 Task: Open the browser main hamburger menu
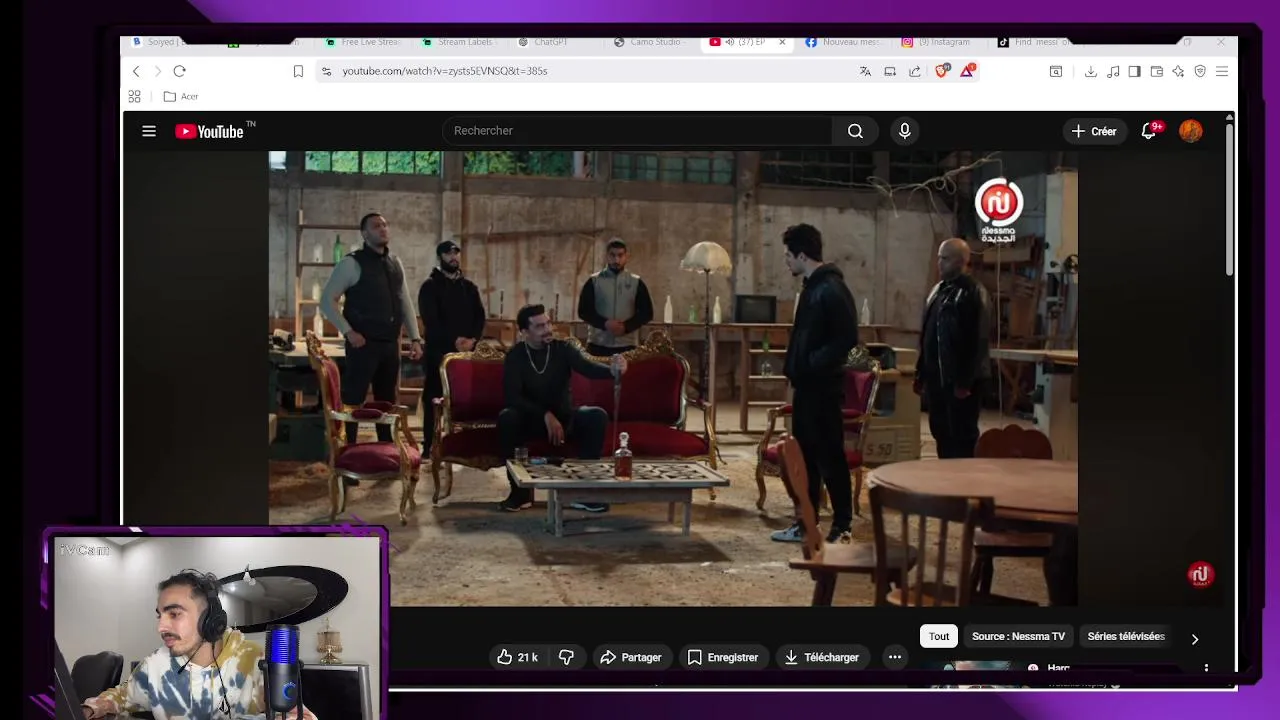coord(1222,71)
